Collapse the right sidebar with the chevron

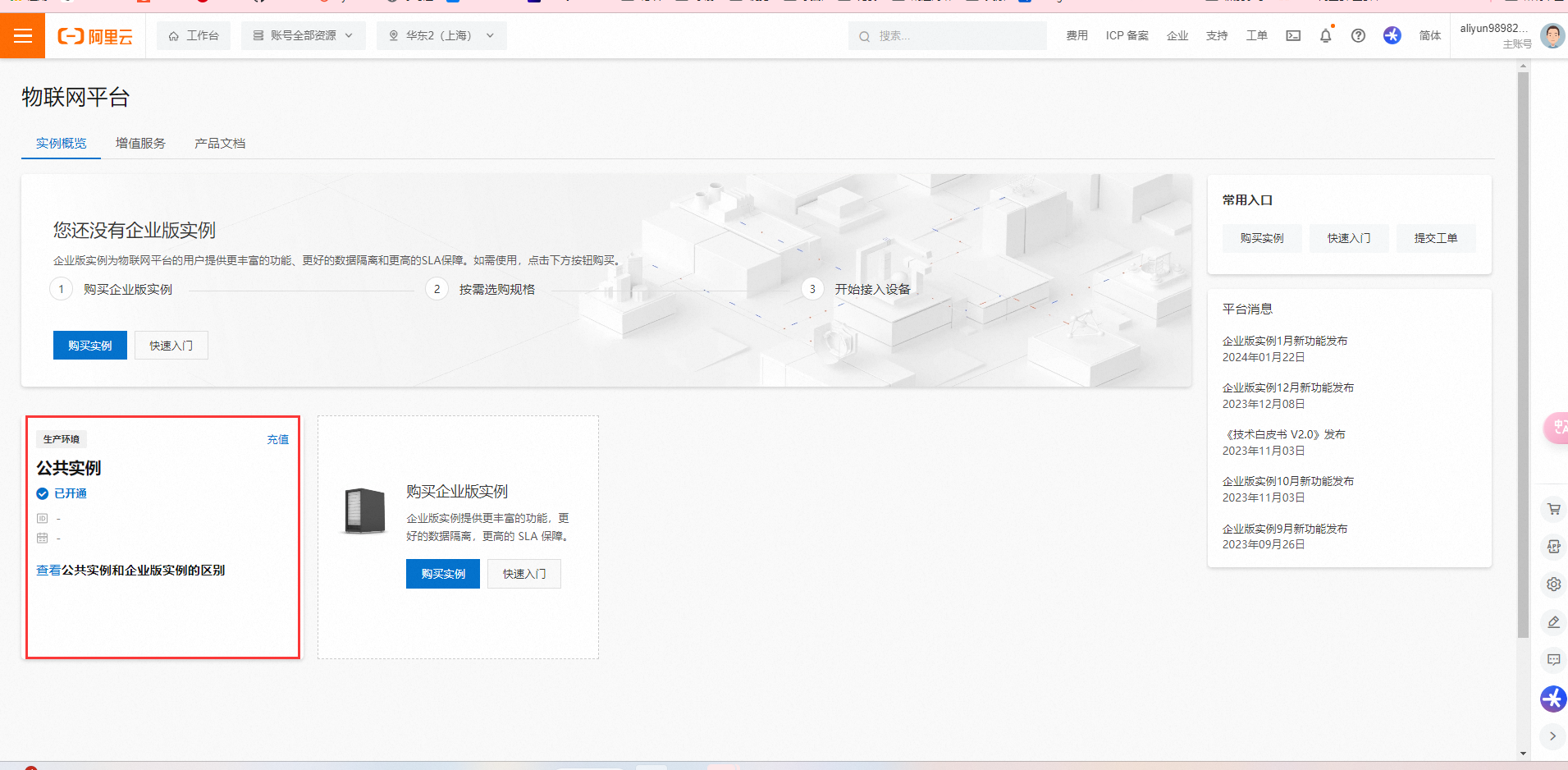pos(1552,736)
